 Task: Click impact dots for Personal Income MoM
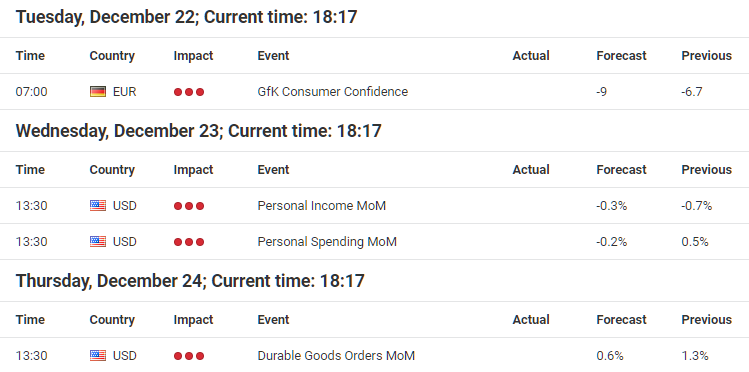coord(189,206)
